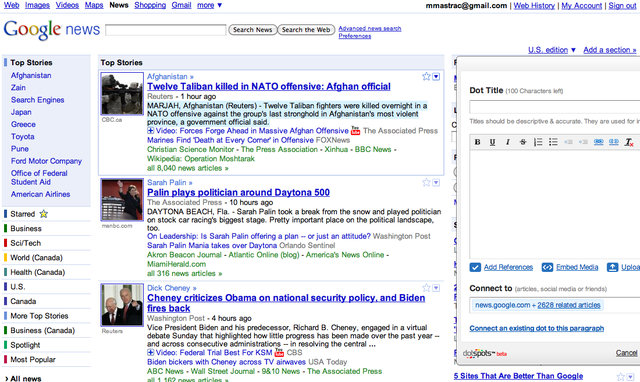
Task: Toggle underline in the dot editor toolbar
Action: (492, 142)
